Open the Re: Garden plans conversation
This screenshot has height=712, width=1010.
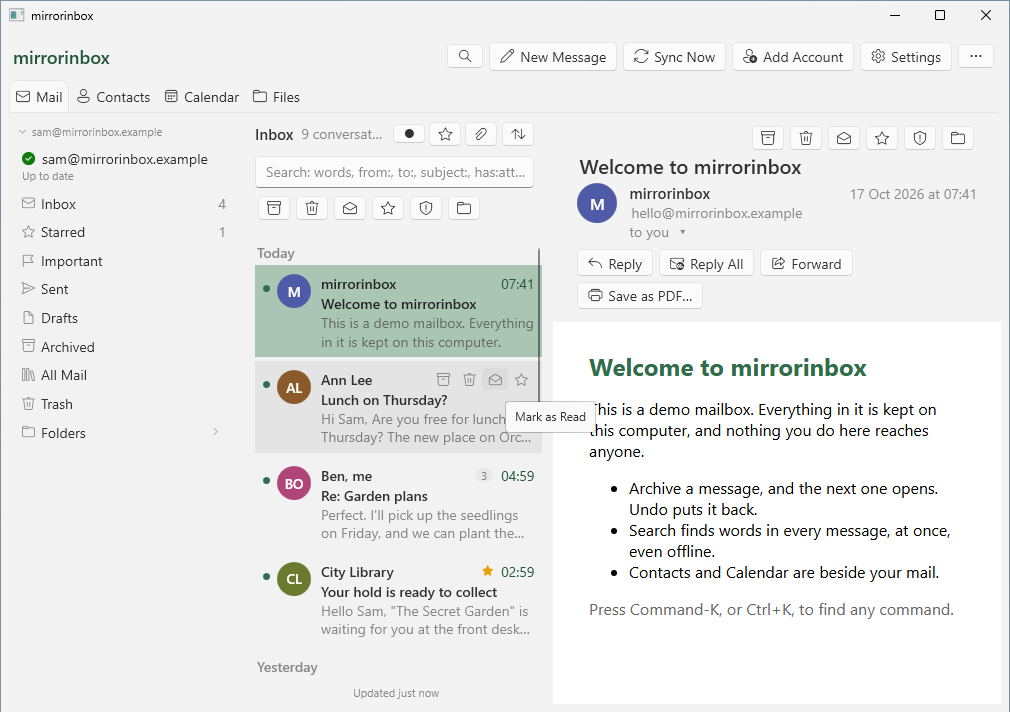click(x=398, y=503)
